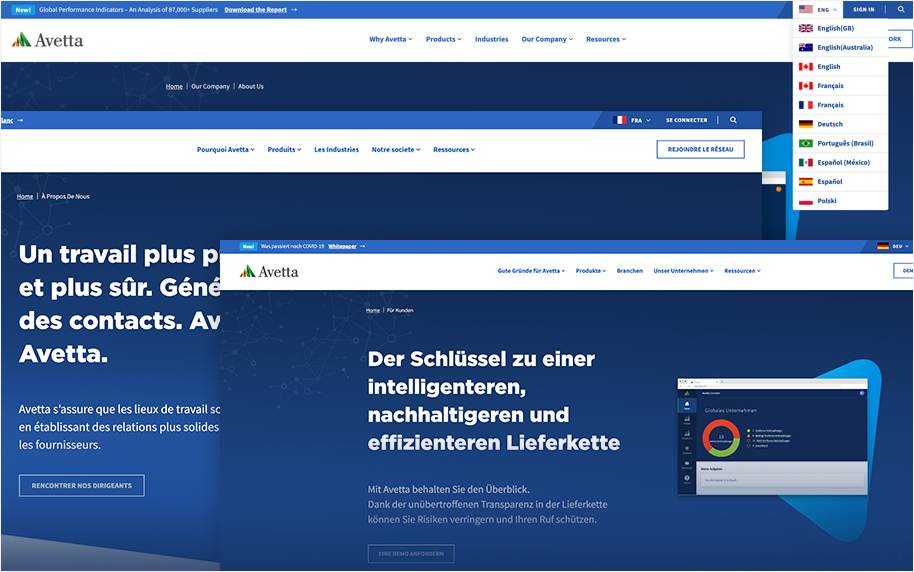The image size is (914, 572).
Task: Click the German flag icon beside Deutsch
Action: pos(806,124)
